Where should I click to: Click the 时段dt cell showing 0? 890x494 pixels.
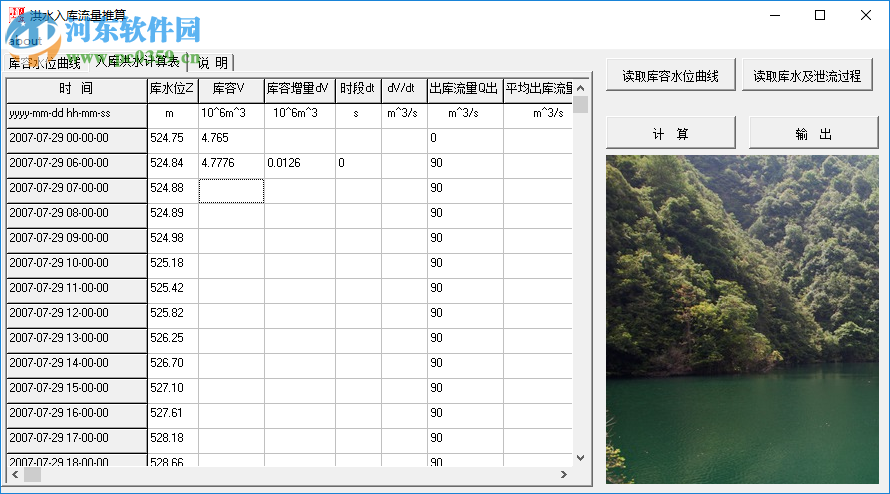[x=358, y=165]
